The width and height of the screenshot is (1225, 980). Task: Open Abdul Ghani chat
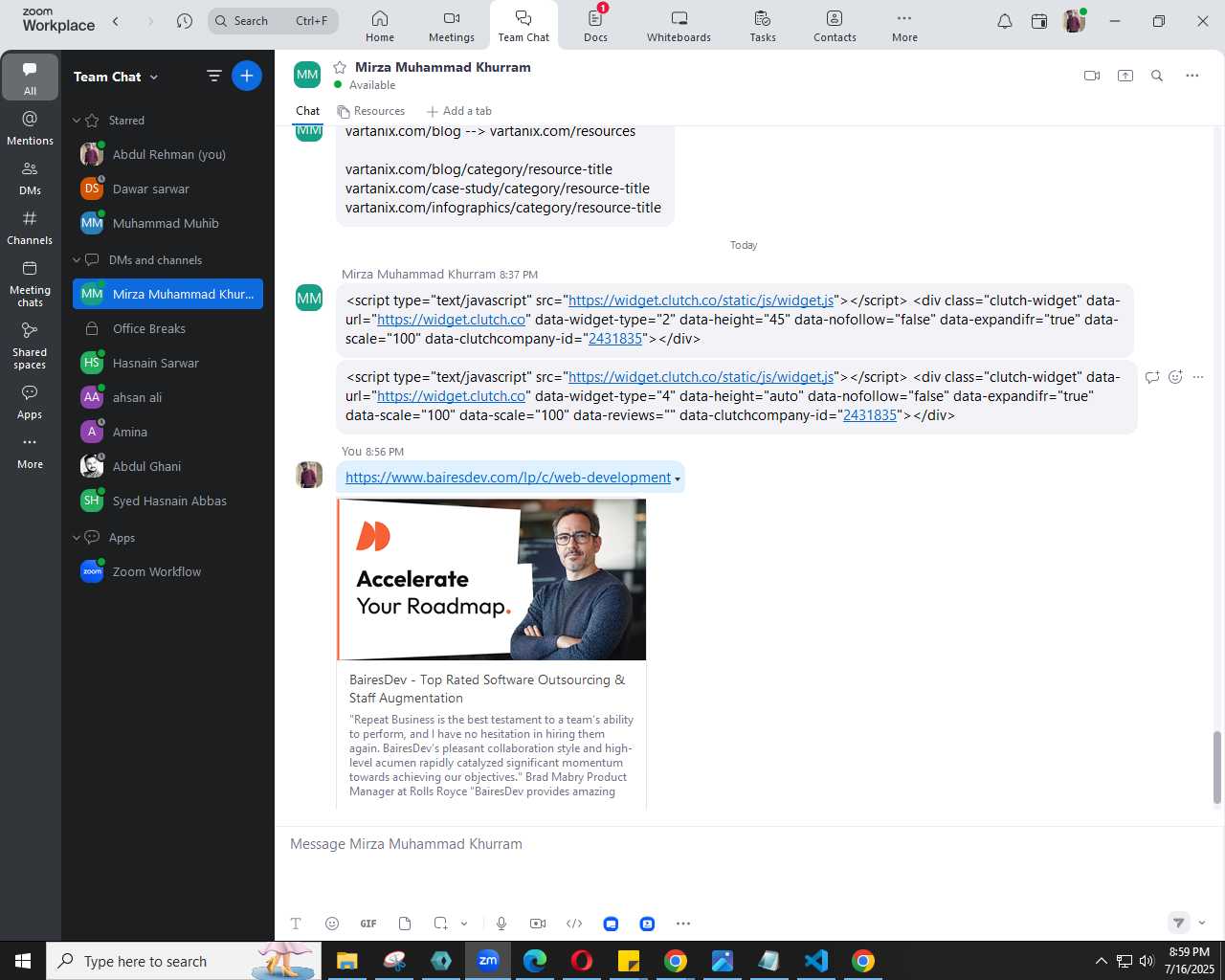[x=167, y=466]
